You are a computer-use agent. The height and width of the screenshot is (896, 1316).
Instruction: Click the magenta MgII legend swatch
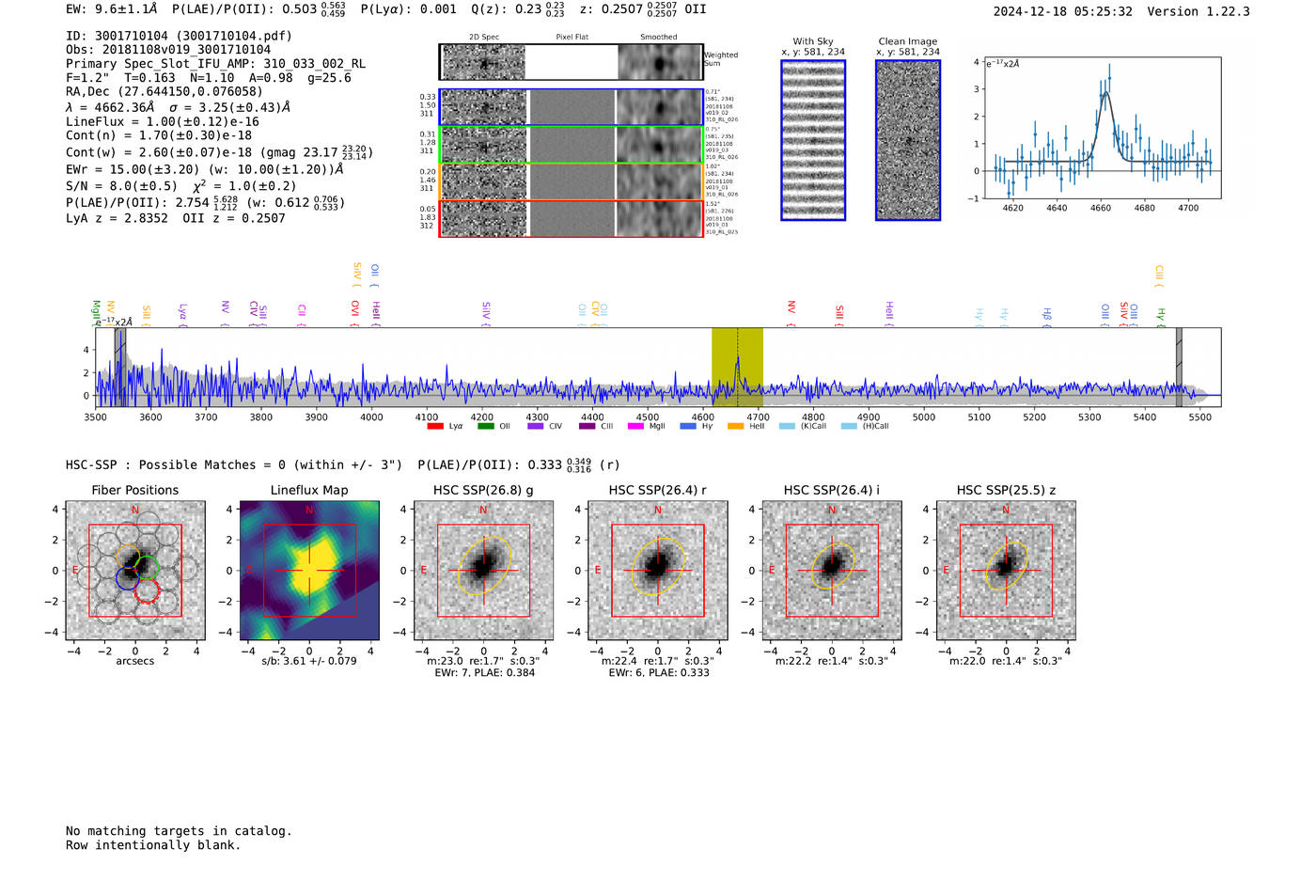click(x=635, y=426)
